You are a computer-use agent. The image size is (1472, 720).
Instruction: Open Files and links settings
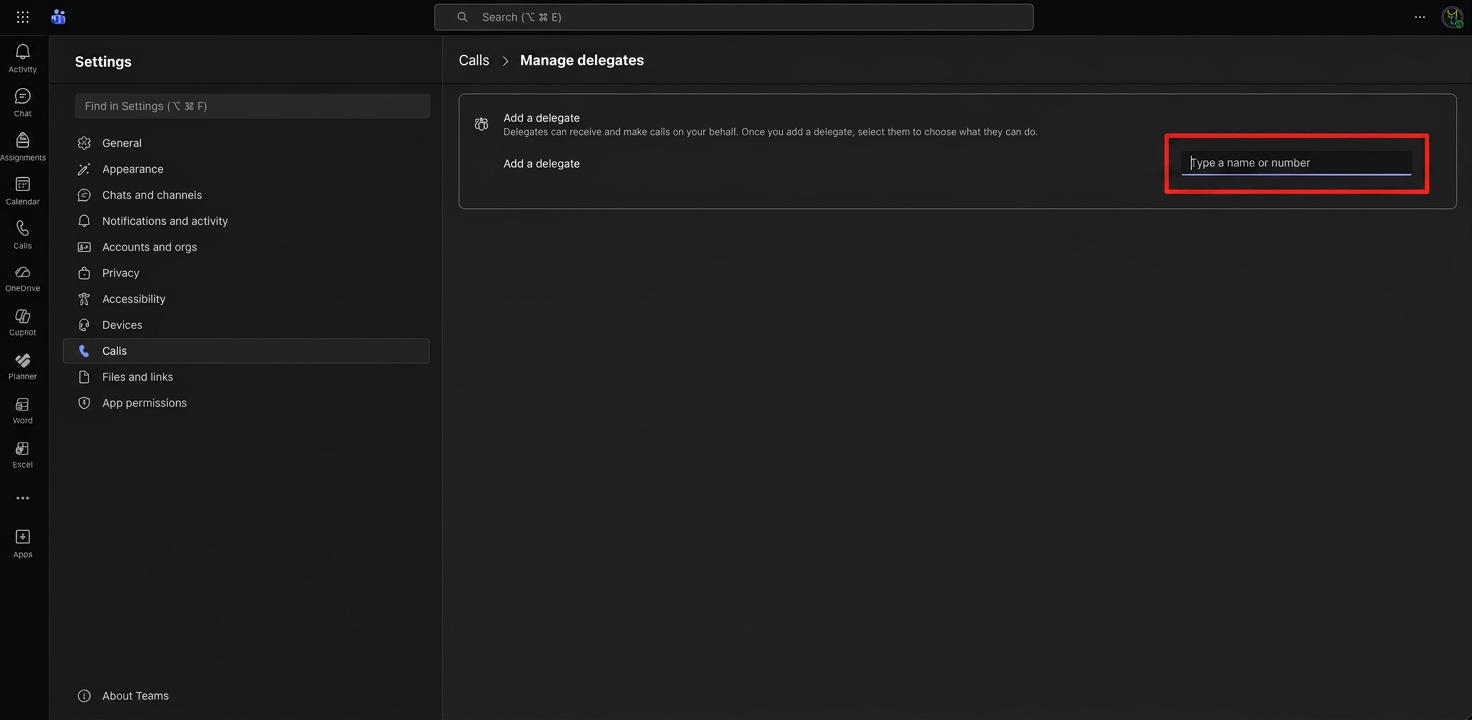coord(246,377)
